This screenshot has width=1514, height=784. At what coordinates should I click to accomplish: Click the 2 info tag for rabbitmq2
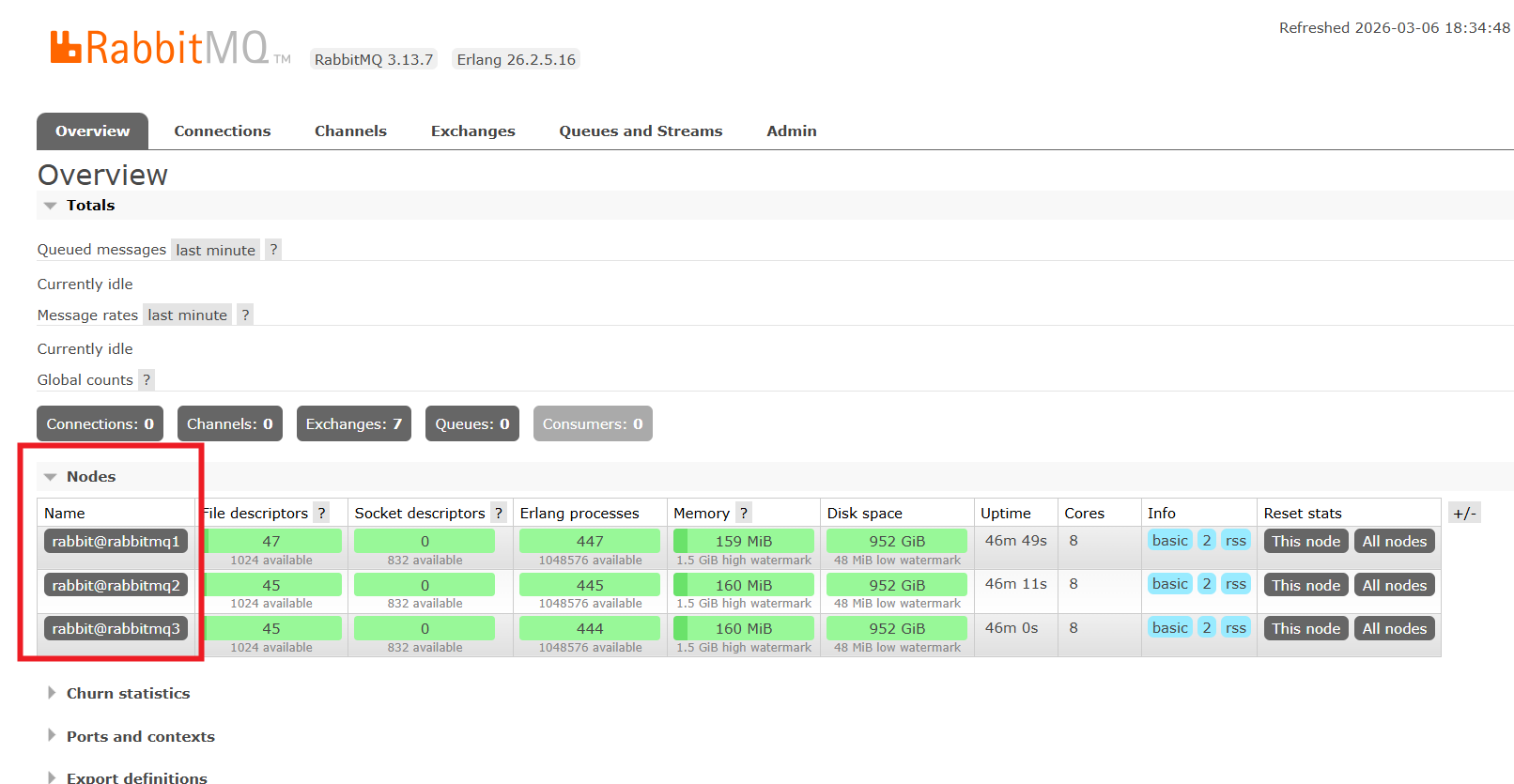1207,584
